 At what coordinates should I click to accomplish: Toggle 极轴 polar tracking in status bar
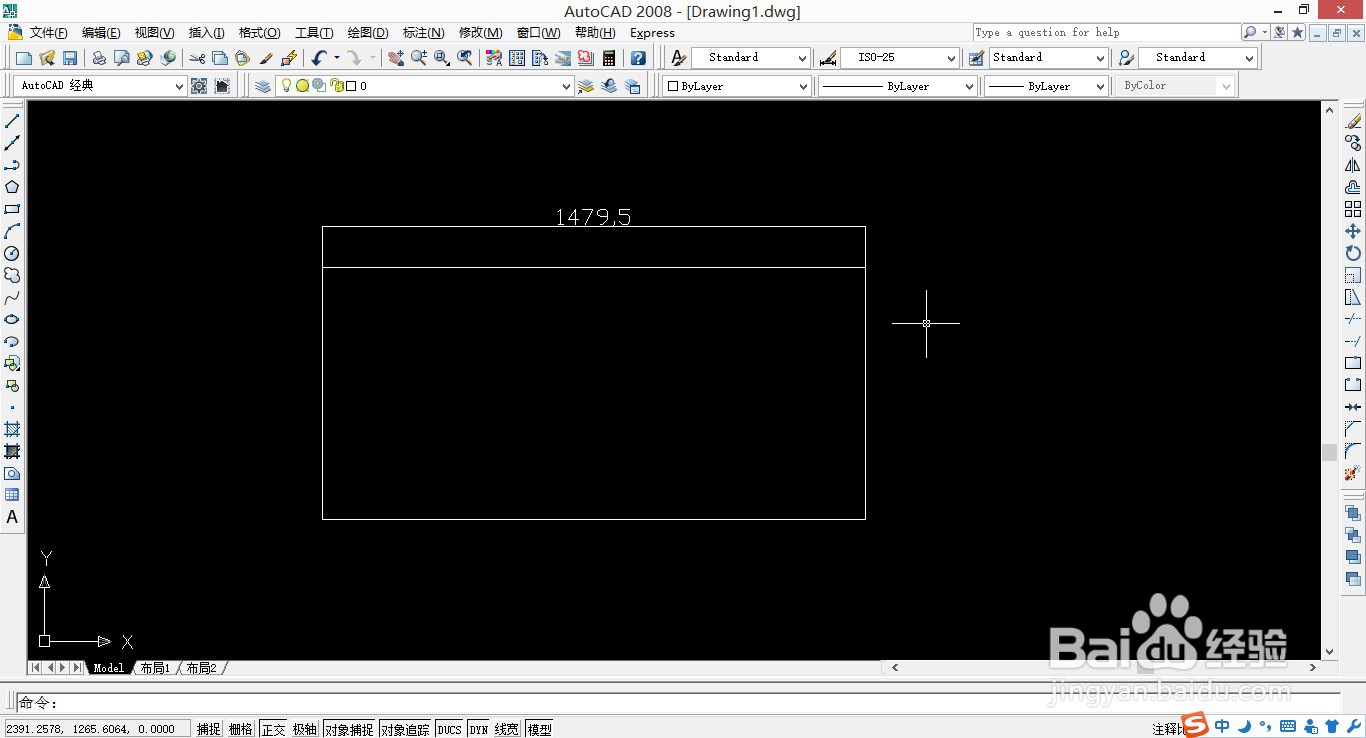305,729
